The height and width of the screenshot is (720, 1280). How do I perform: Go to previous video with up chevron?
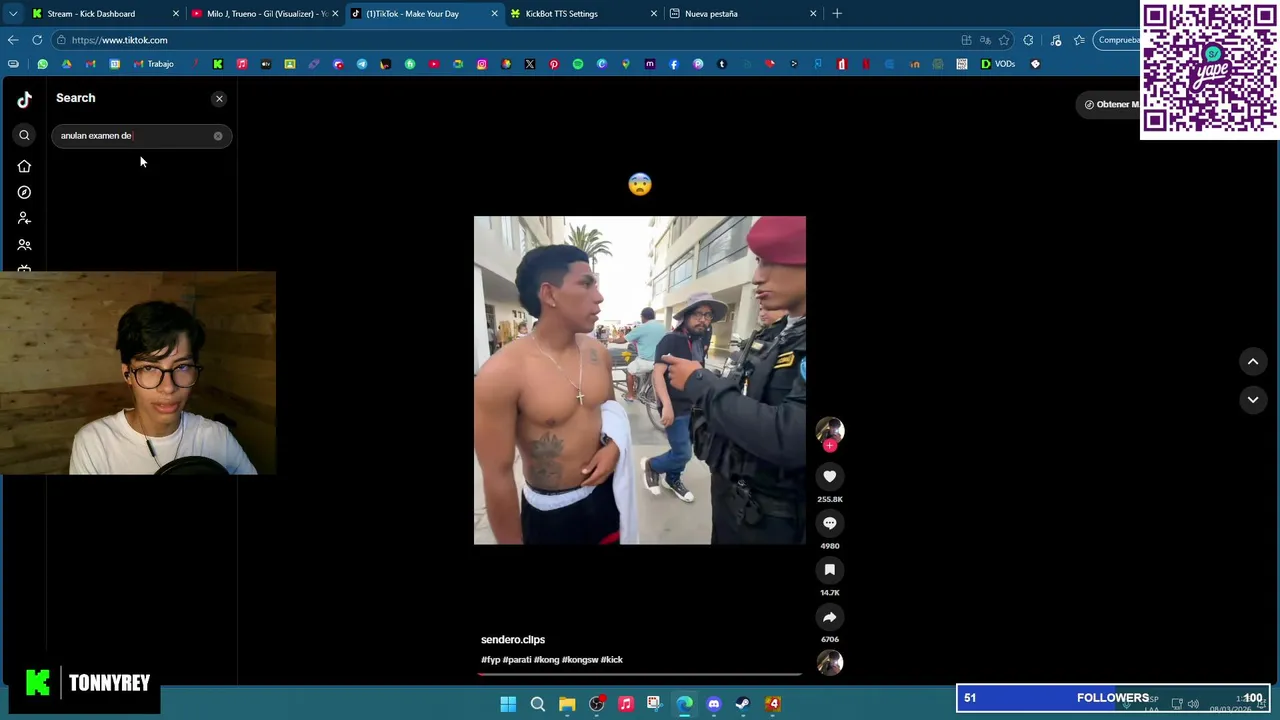(x=1253, y=362)
